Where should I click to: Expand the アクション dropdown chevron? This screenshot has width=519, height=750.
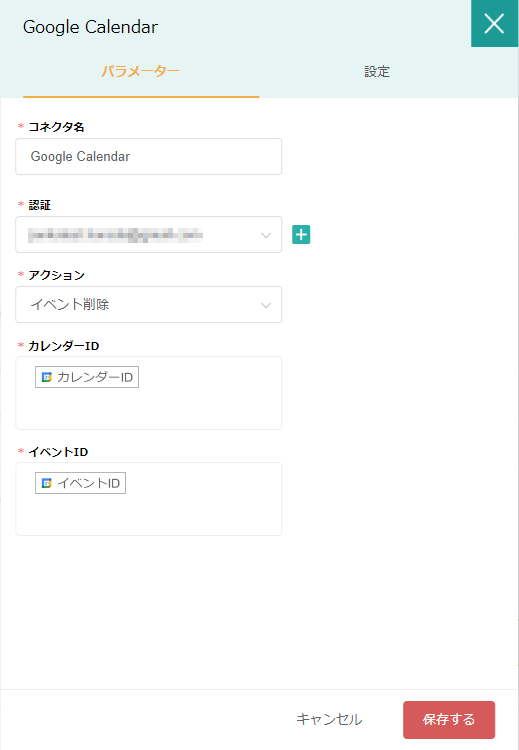coord(266,305)
